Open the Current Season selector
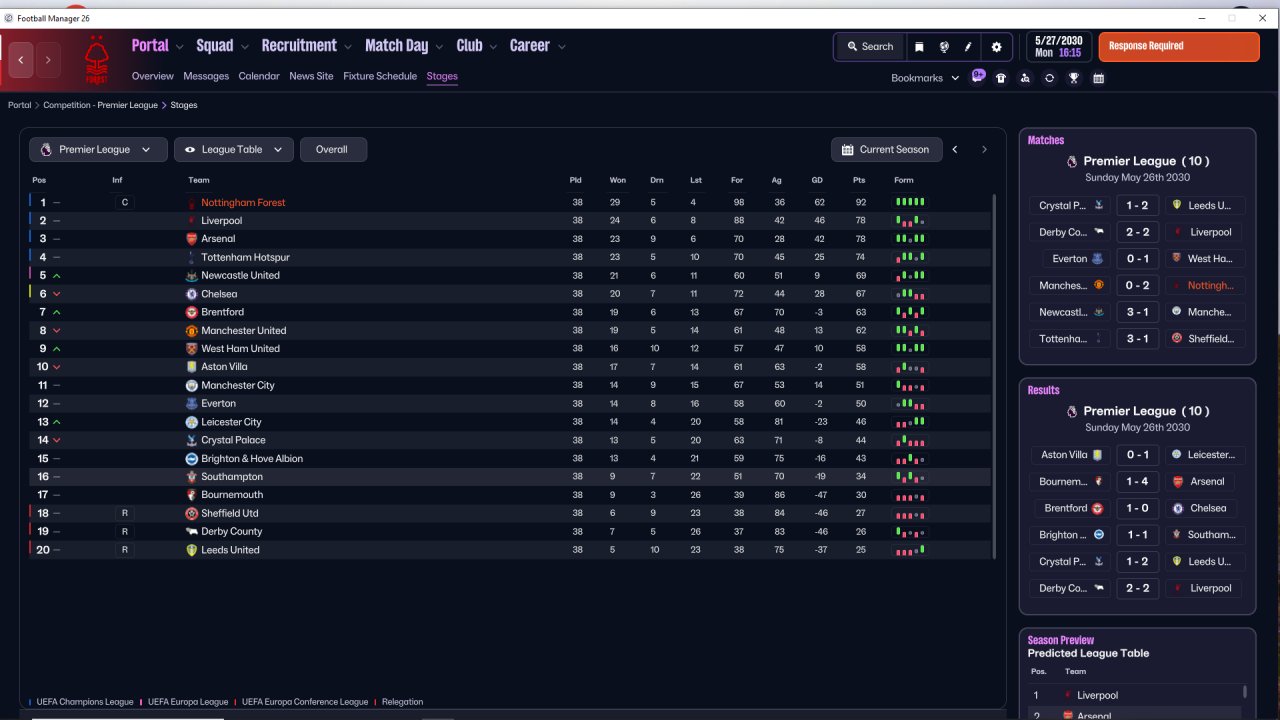Viewport: 1280px width, 720px height. (x=886, y=150)
